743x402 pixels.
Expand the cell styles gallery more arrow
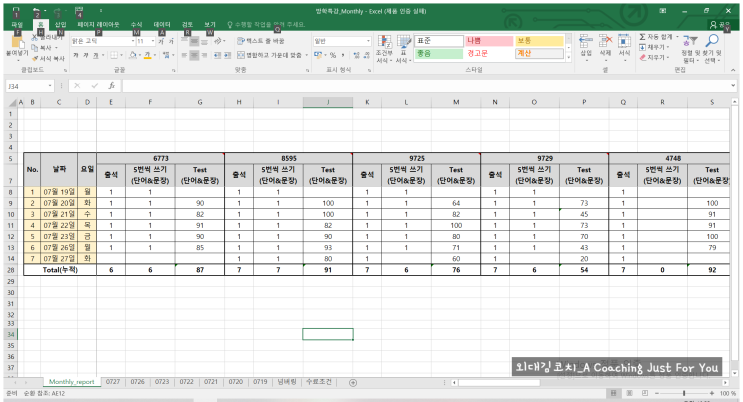click(x=569, y=57)
